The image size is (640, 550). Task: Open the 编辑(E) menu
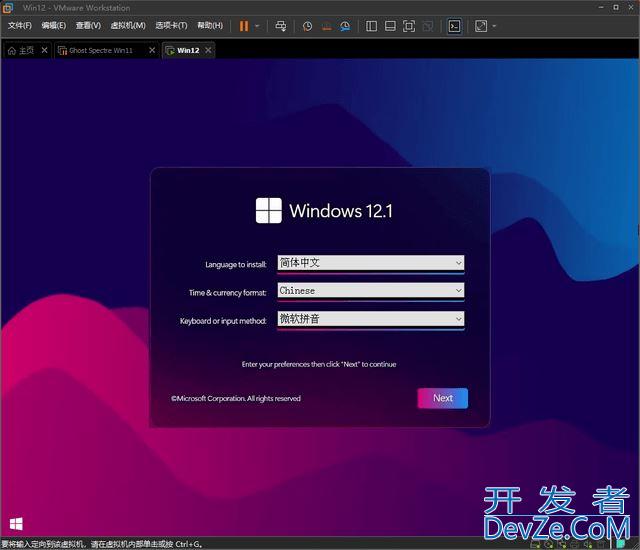coord(54,25)
